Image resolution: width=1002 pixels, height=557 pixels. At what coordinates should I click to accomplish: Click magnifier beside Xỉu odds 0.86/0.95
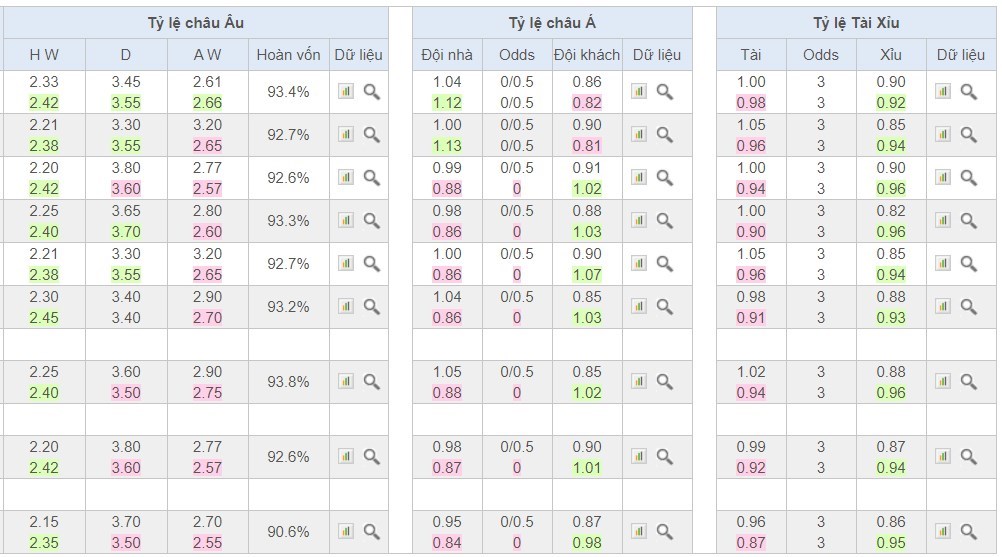click(968, 531)
